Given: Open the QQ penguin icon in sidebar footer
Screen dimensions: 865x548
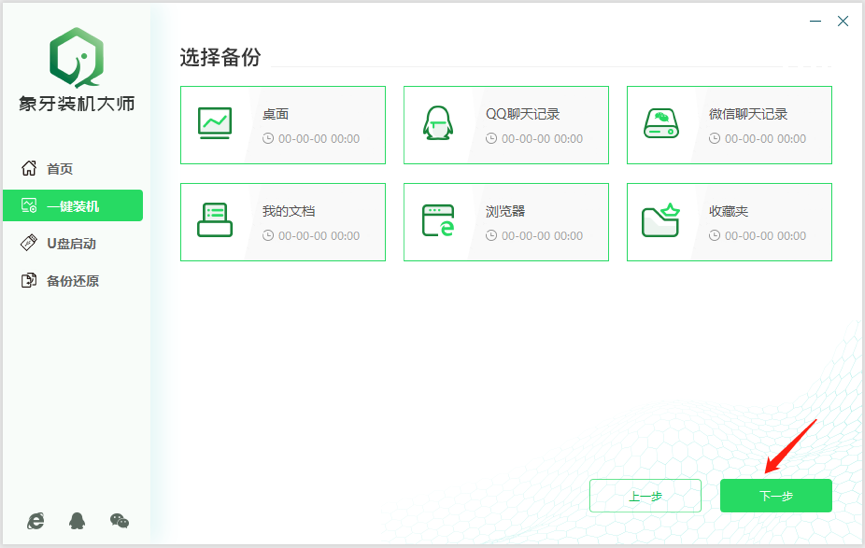Looking at the screenshot, I should [77, 520].
